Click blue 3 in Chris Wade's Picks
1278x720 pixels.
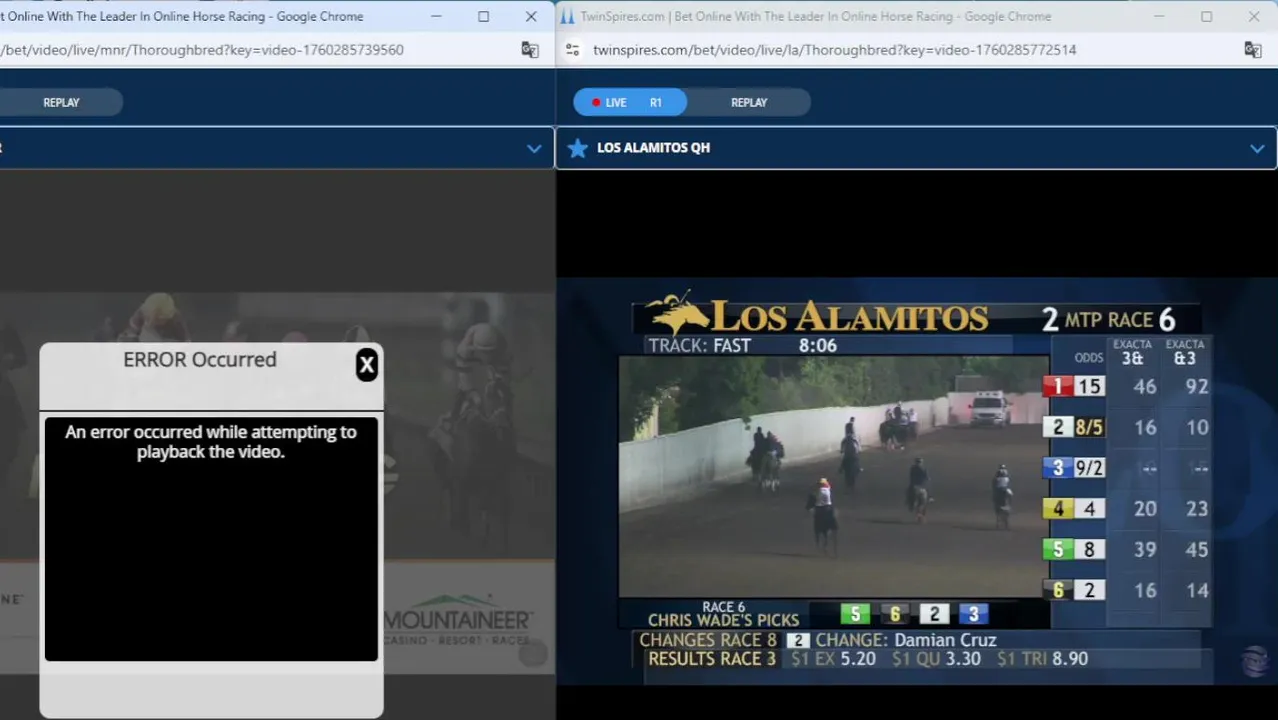[x=974, y=614]
